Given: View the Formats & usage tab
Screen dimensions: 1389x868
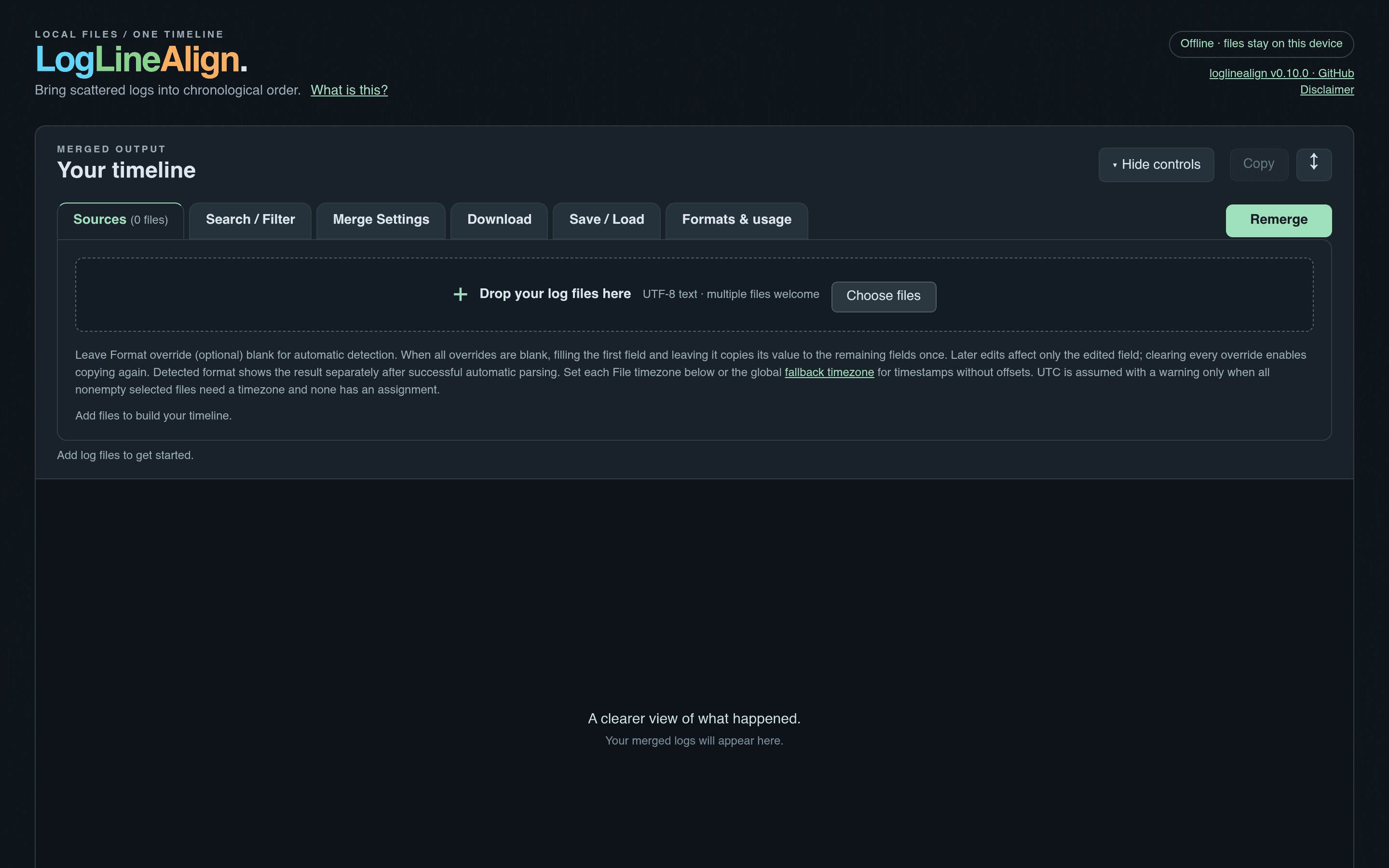Looking at the screenshot, I should coord(736,220).
